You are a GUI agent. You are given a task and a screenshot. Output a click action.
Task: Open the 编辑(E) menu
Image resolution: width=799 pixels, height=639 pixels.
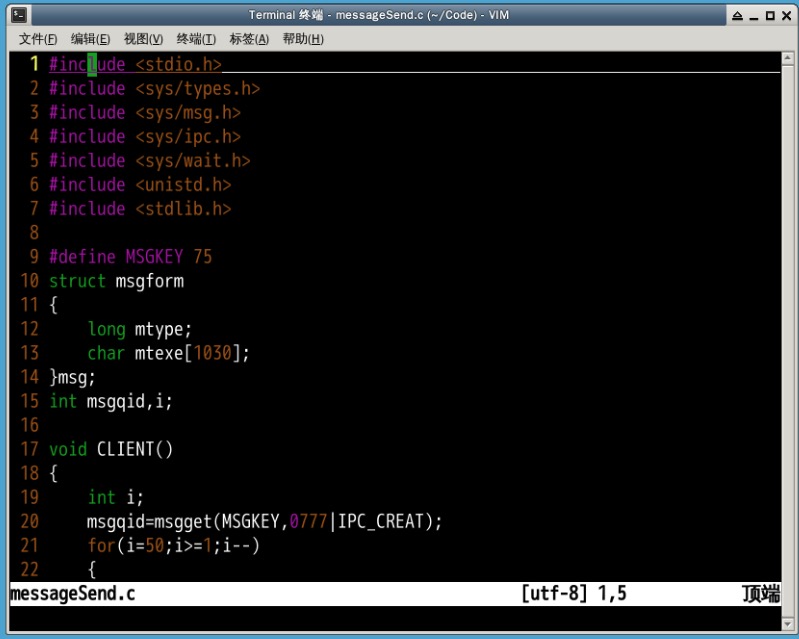(x=90, y=39)
